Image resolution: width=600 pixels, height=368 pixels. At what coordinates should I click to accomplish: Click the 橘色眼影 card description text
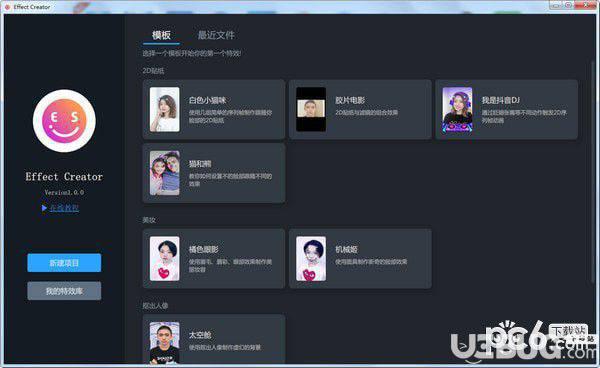pyautogui.click(x=230, y=265)
